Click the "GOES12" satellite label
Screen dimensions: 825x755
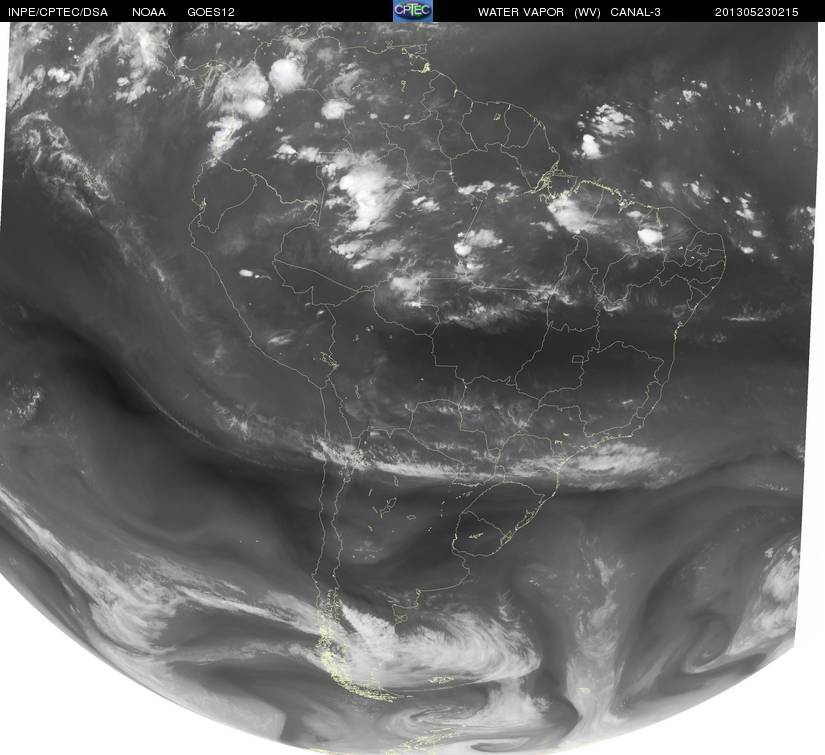pos(211,12)
